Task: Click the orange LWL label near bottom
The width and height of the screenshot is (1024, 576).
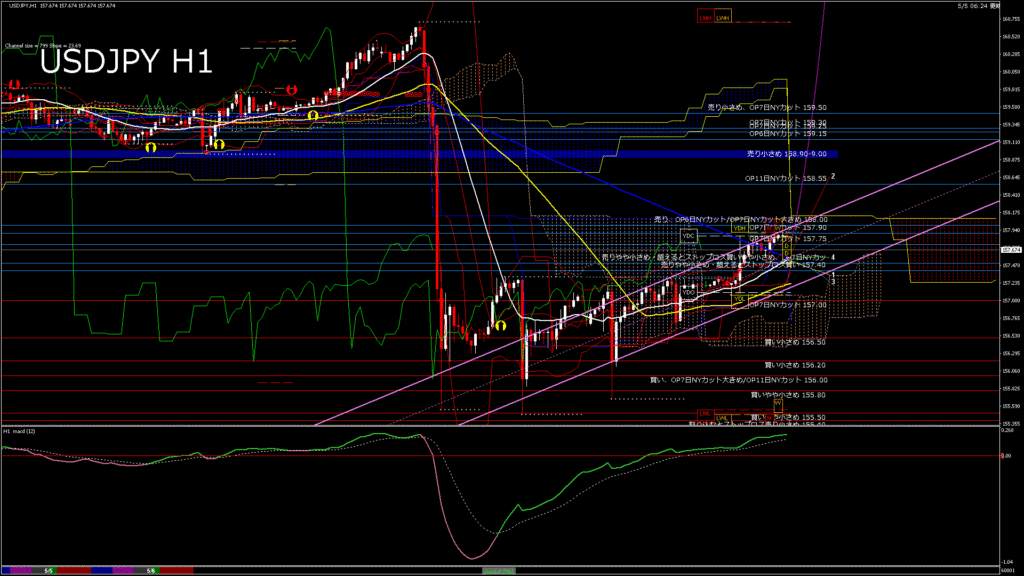Action: [x=722, y=417]
